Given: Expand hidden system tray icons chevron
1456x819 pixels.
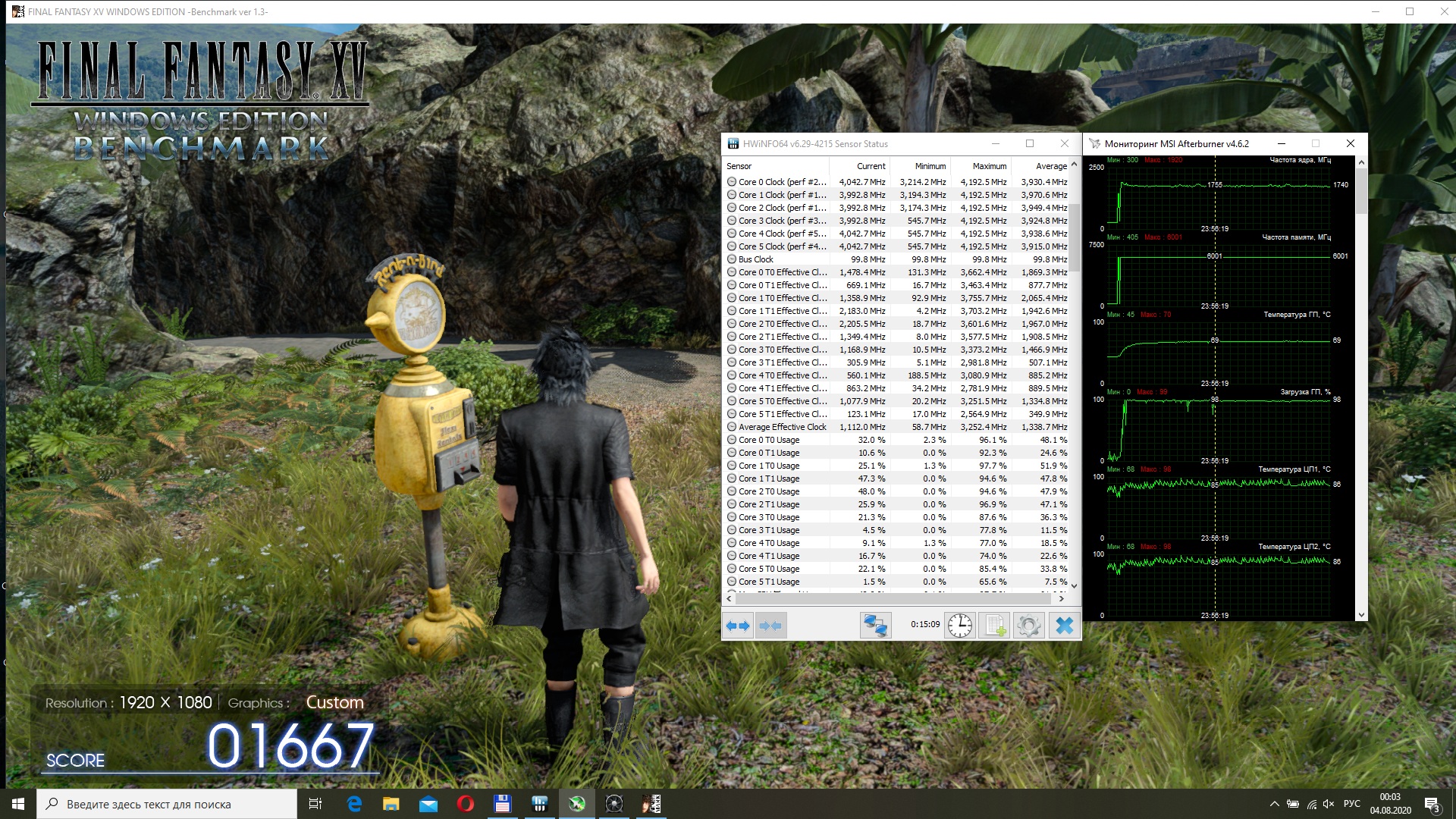Looking at the screenshot, I should point(1274,804).
